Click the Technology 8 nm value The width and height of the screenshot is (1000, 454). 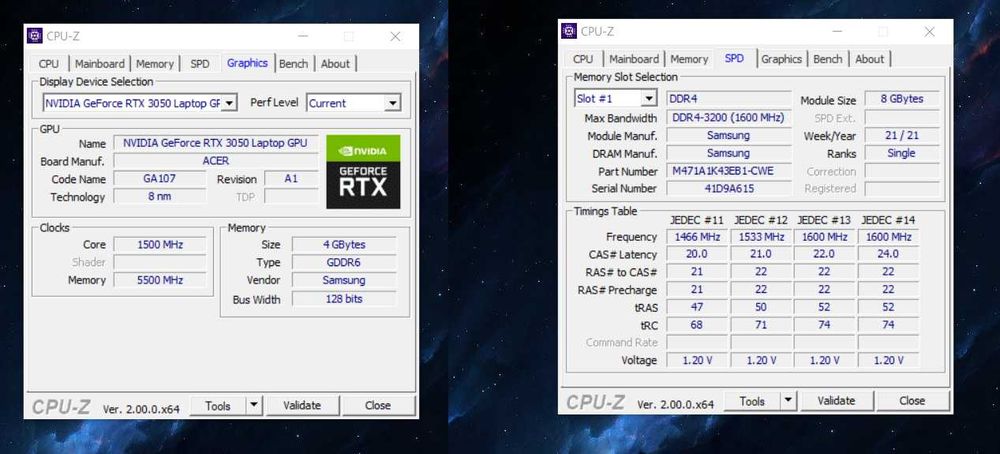(159, 196)
